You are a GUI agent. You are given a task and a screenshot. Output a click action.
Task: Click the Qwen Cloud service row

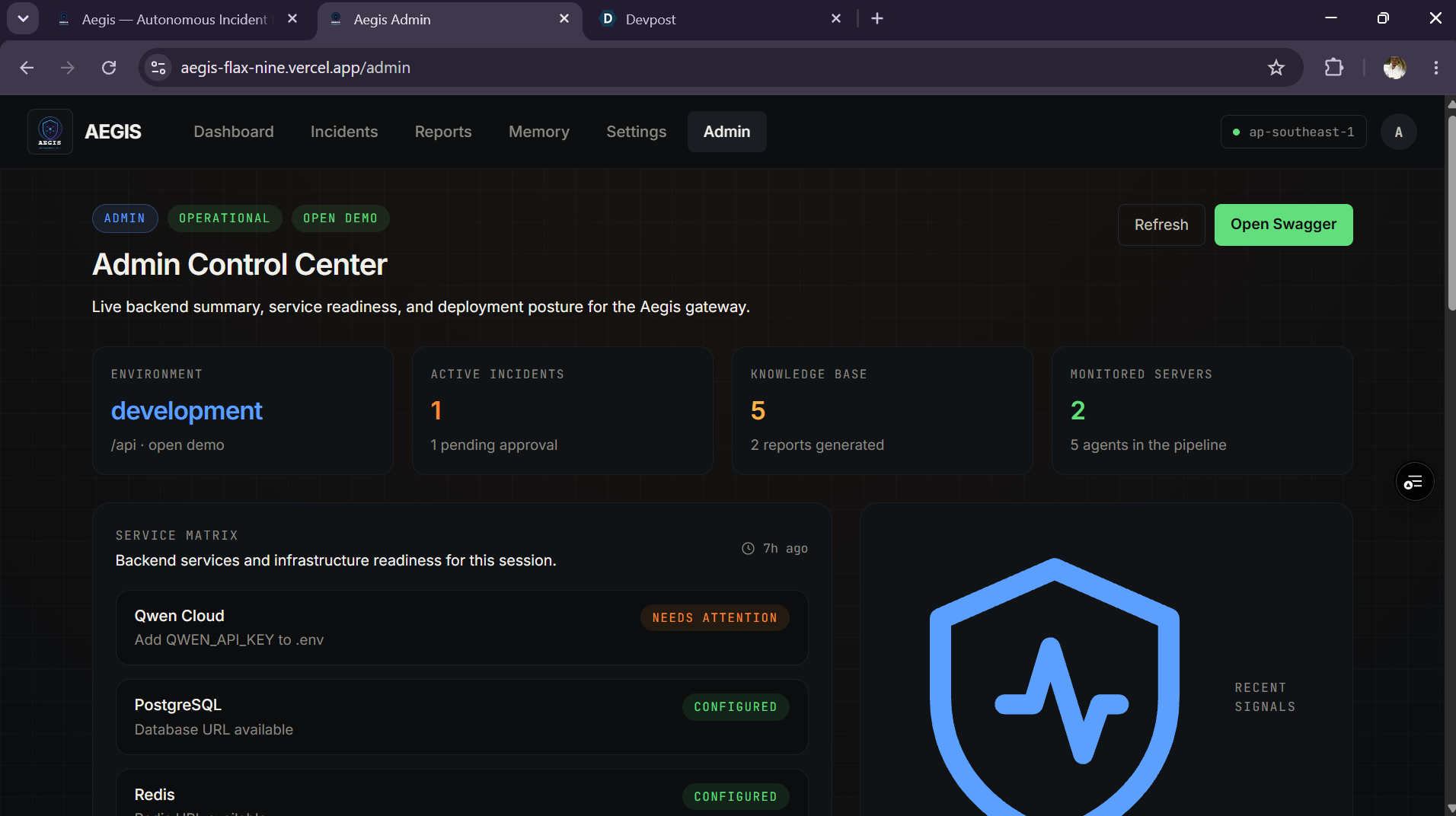click(x=462, y=628)
